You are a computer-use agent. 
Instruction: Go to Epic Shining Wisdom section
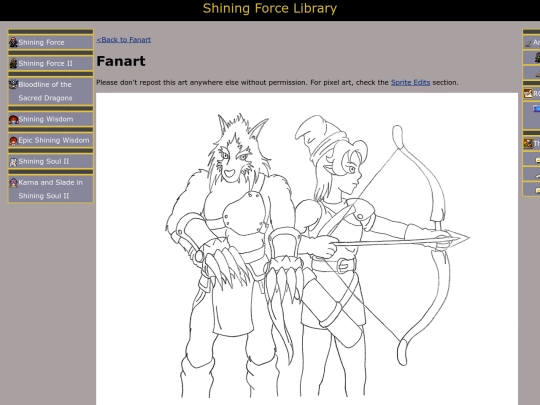click(x=51, y=140)
